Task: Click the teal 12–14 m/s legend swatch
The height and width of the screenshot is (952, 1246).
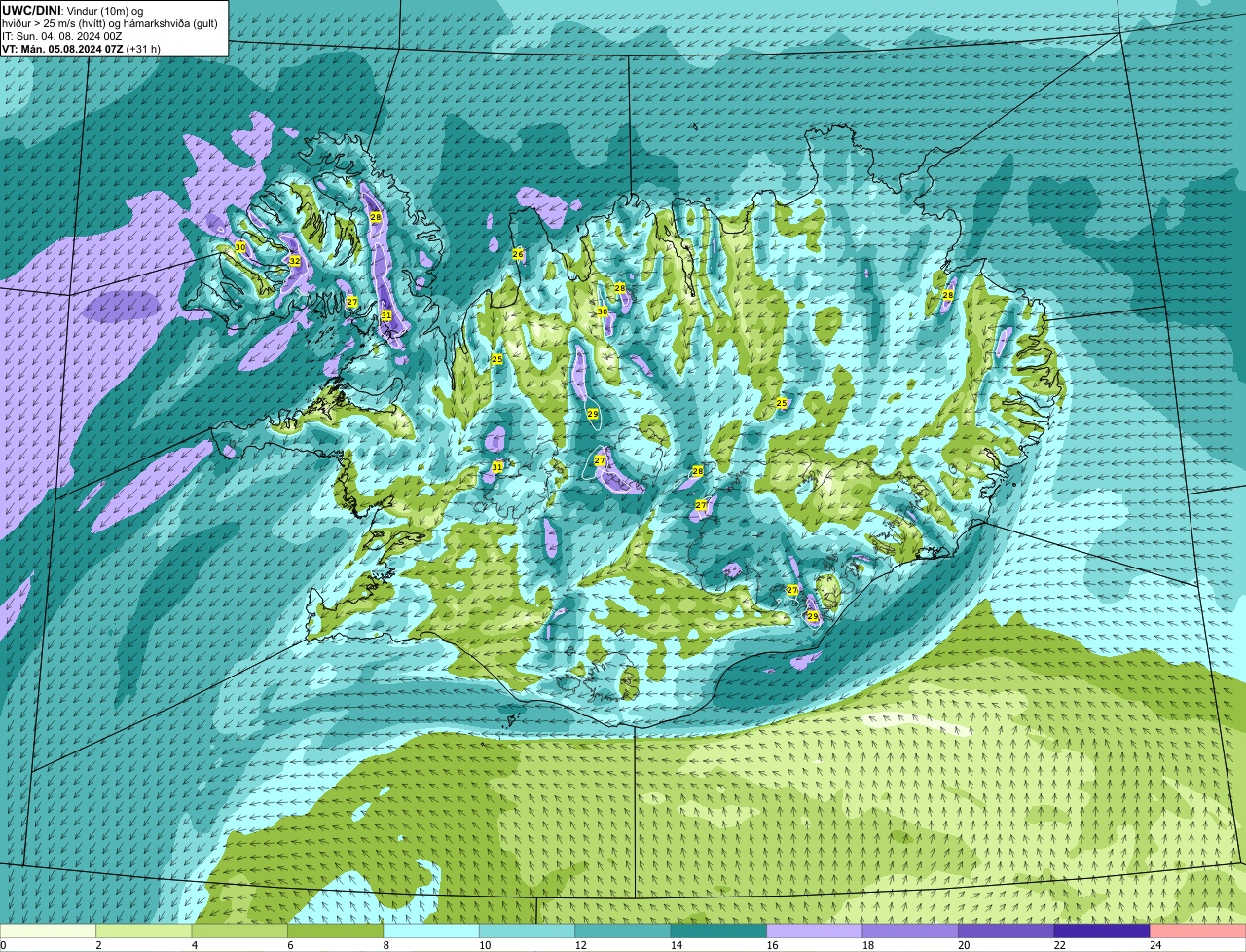Action: [623, 931]
